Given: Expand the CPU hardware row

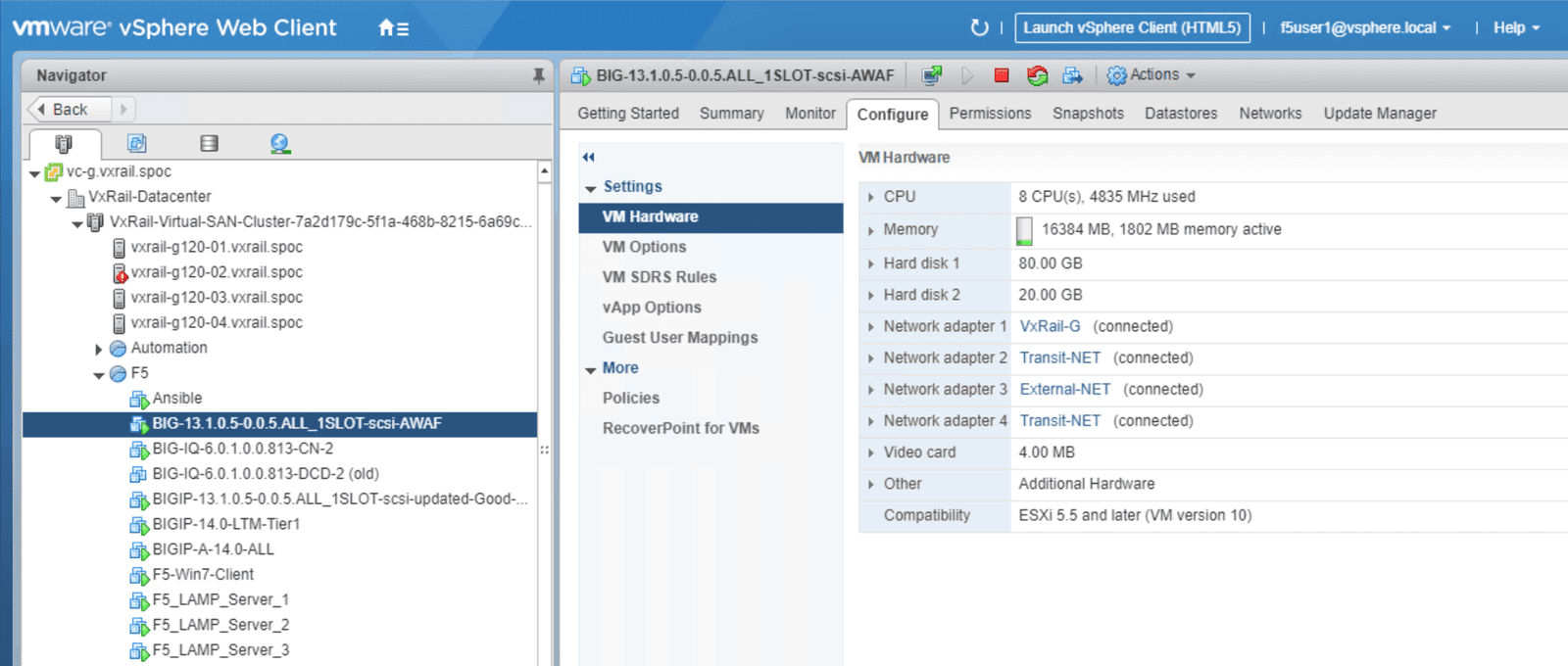Looking at the screenshot, I should 870,197.
